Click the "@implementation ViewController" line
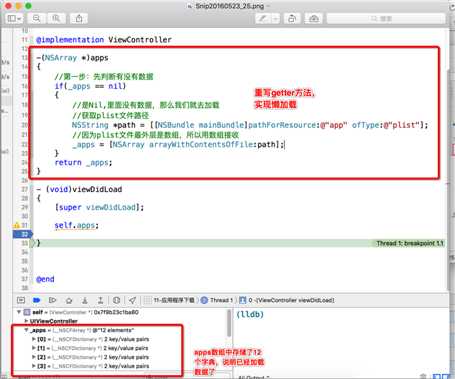The height and width of the screenshot is (379, 455). point(104,40)
